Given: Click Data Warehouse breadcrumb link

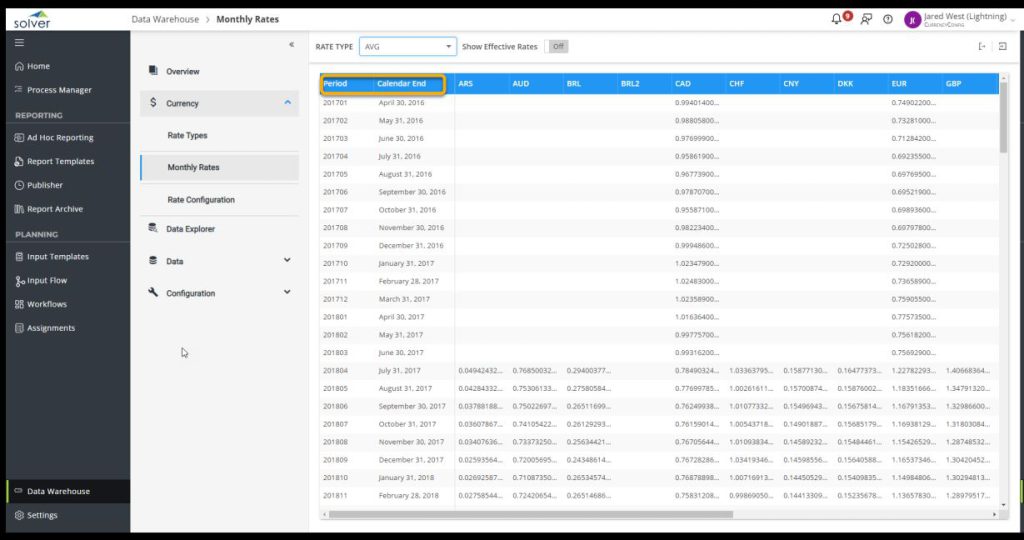Looking at the screenshot, I should tap(165, 19).
